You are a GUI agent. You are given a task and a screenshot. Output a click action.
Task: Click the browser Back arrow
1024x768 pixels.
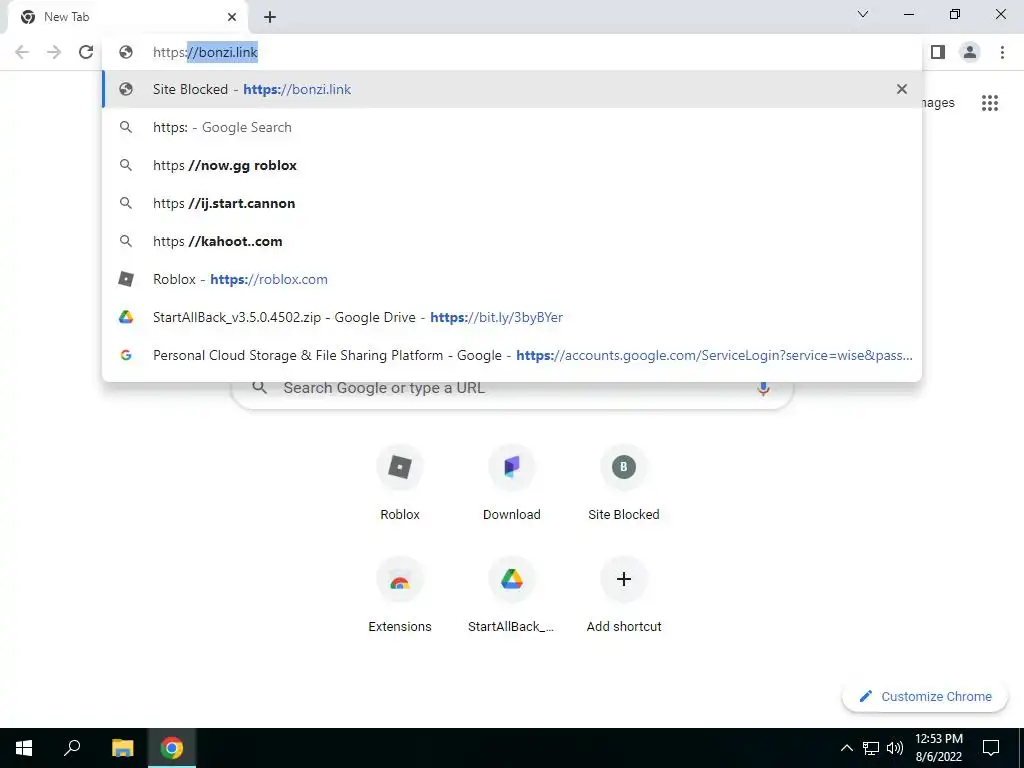point(22,52)
